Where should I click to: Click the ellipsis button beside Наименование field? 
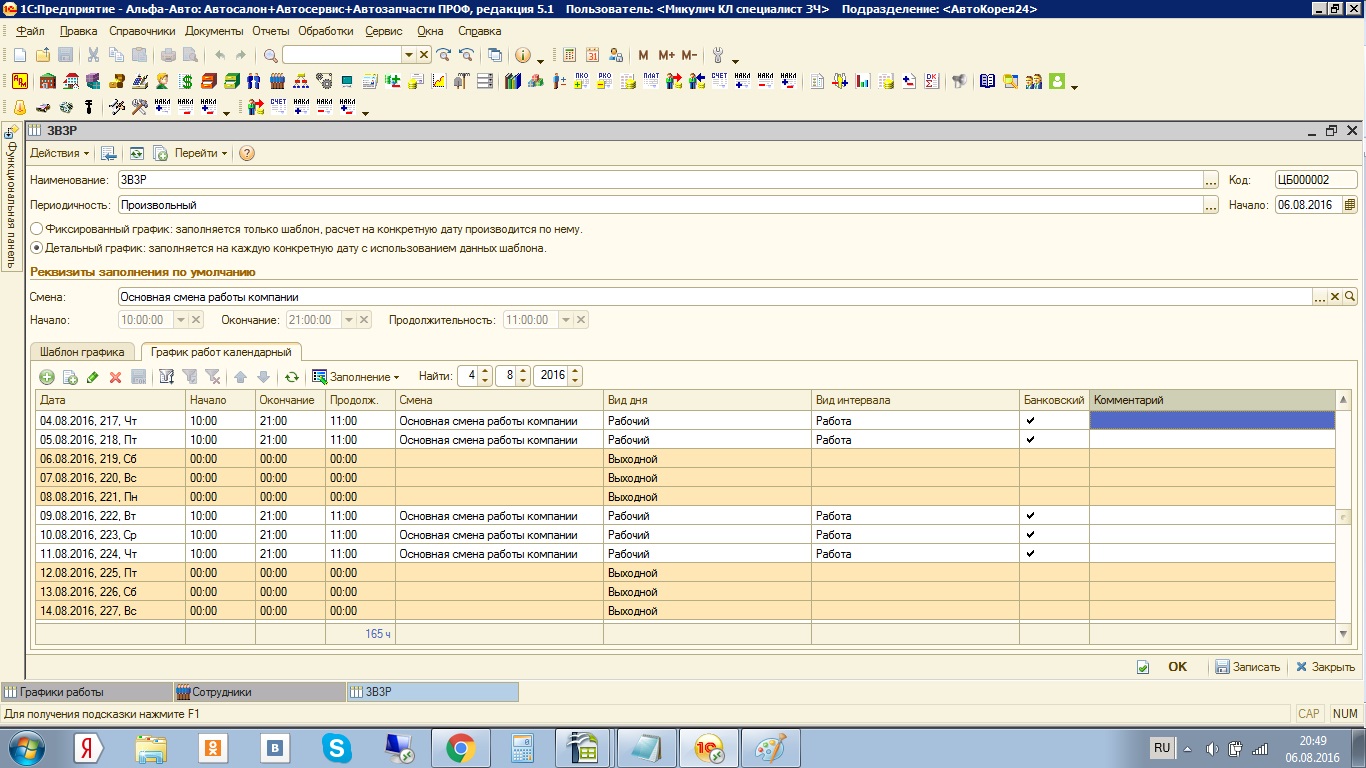(x=1211, y=180)
